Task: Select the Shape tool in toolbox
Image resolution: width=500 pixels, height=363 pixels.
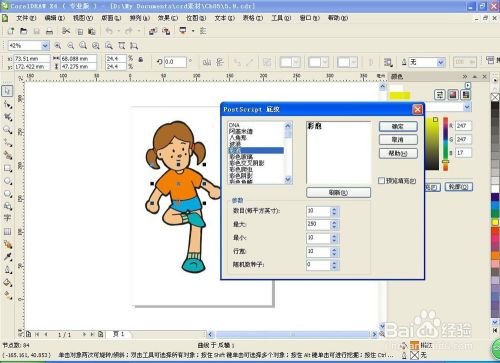Action: [7, 104]
